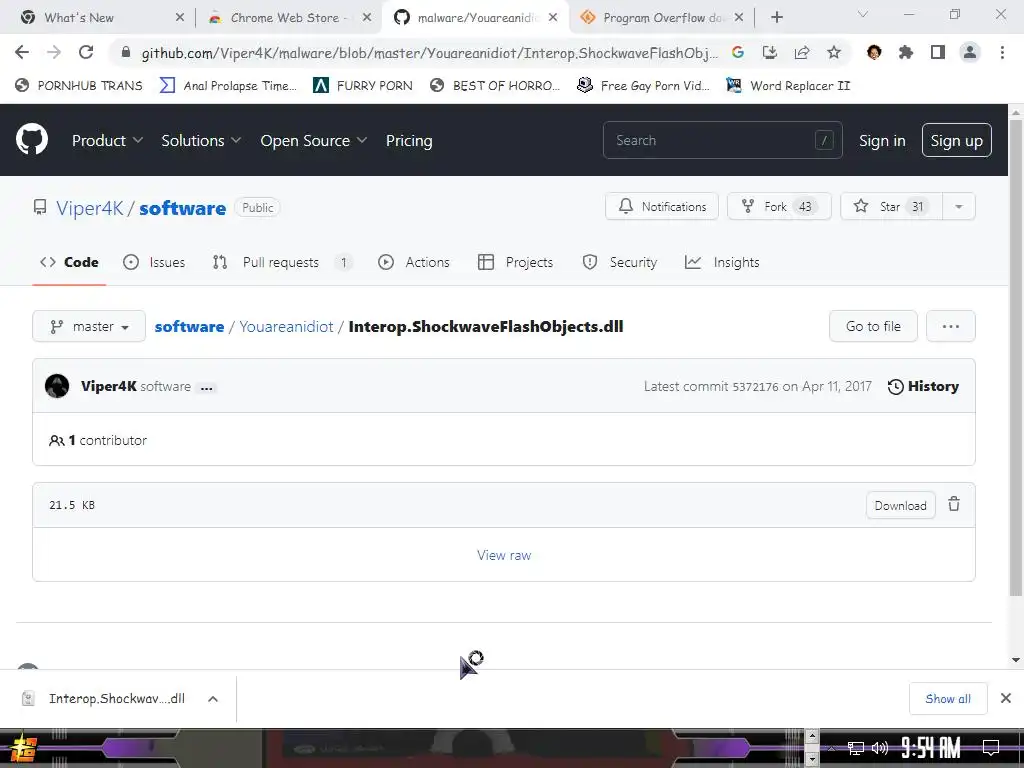Reload the page with refresh icon
Image resolution: width=1024 pixels, height=768 pixels.
(86, 52)
